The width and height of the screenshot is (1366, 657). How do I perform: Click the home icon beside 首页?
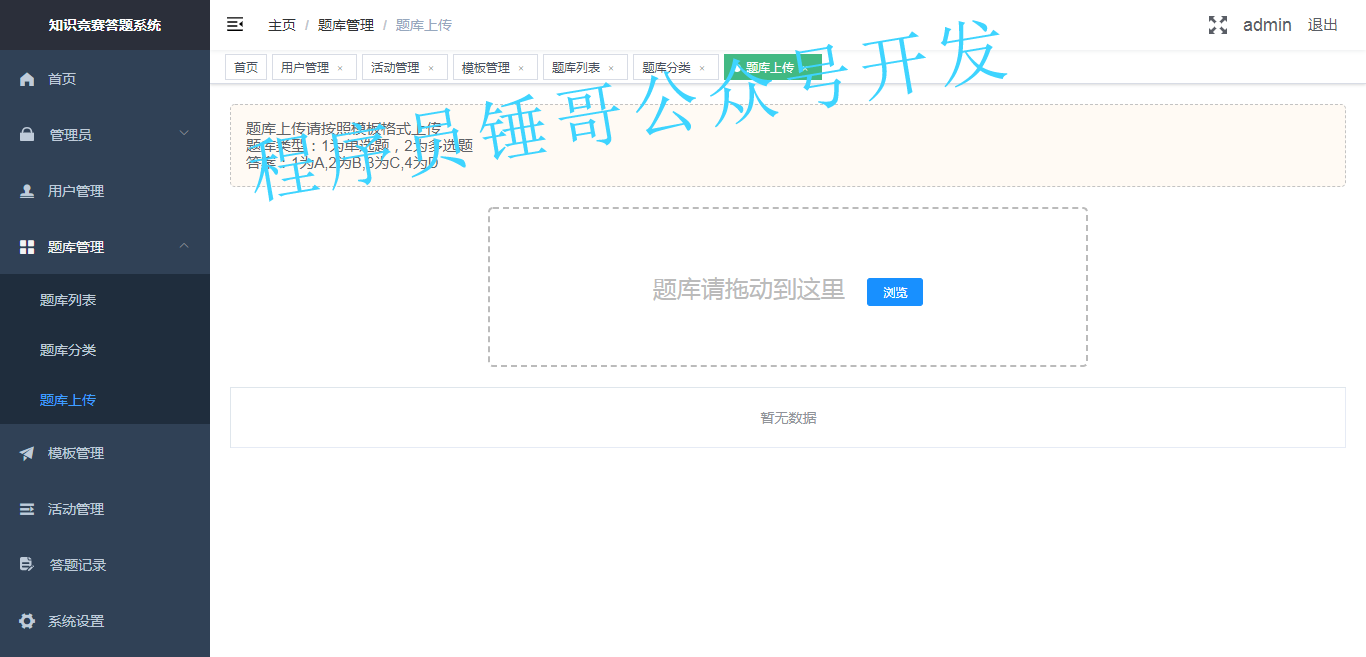(x=27, y=79)
